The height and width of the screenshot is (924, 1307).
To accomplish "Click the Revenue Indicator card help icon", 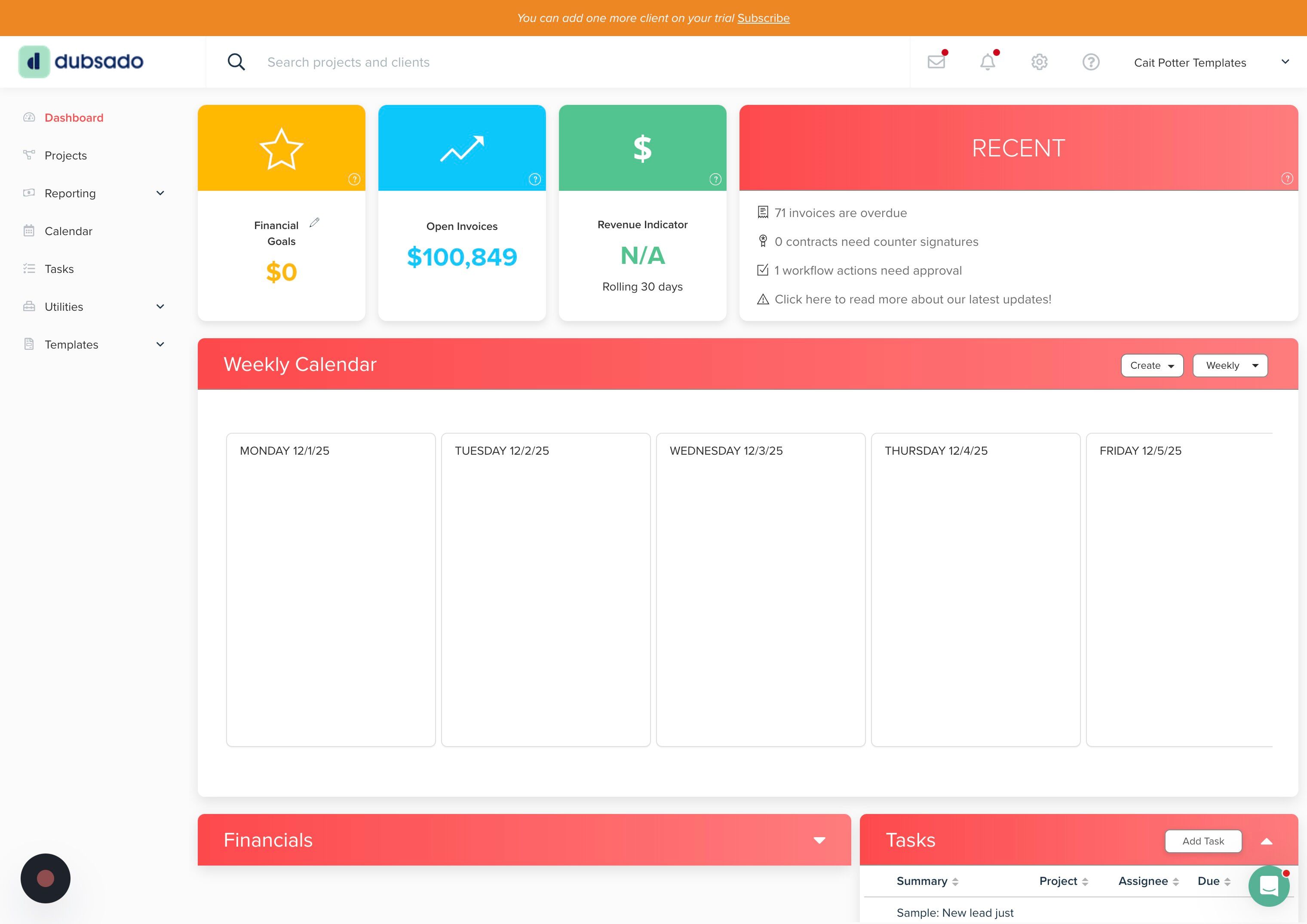I will click(x=715, y=179).
